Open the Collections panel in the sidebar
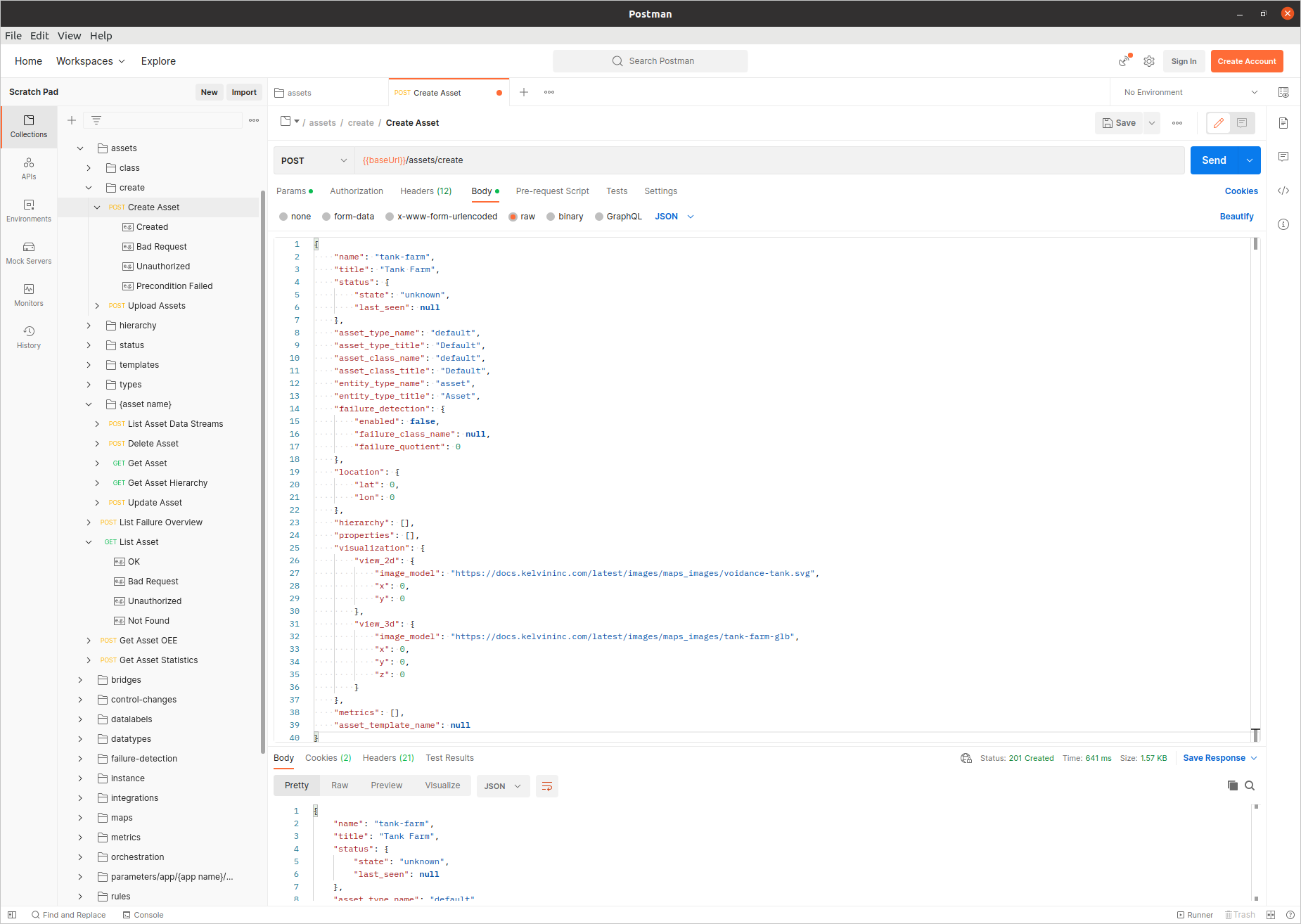The height and width of the screenshot is (924, 1301). coord(28,127)
